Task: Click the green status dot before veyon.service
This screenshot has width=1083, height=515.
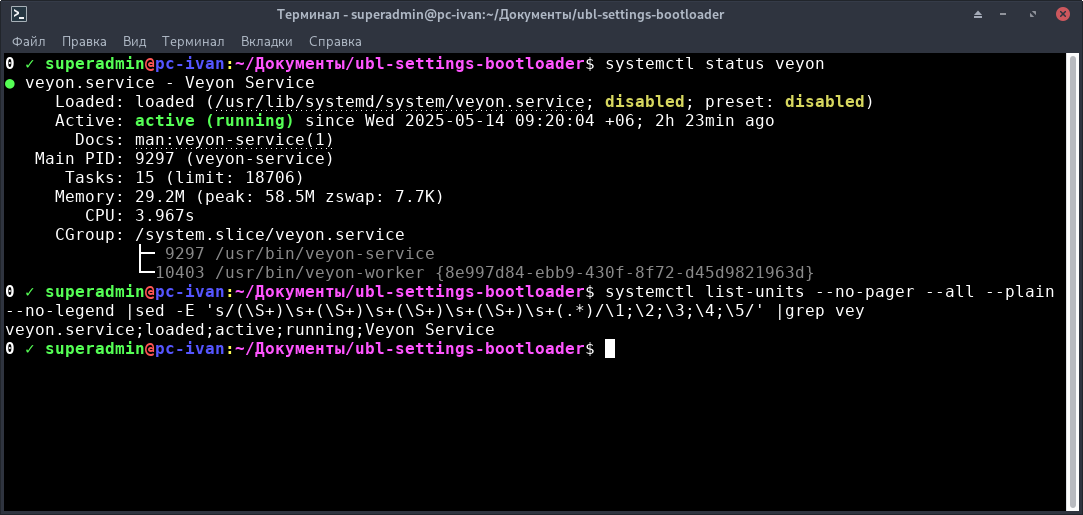Action: (10, 84)
